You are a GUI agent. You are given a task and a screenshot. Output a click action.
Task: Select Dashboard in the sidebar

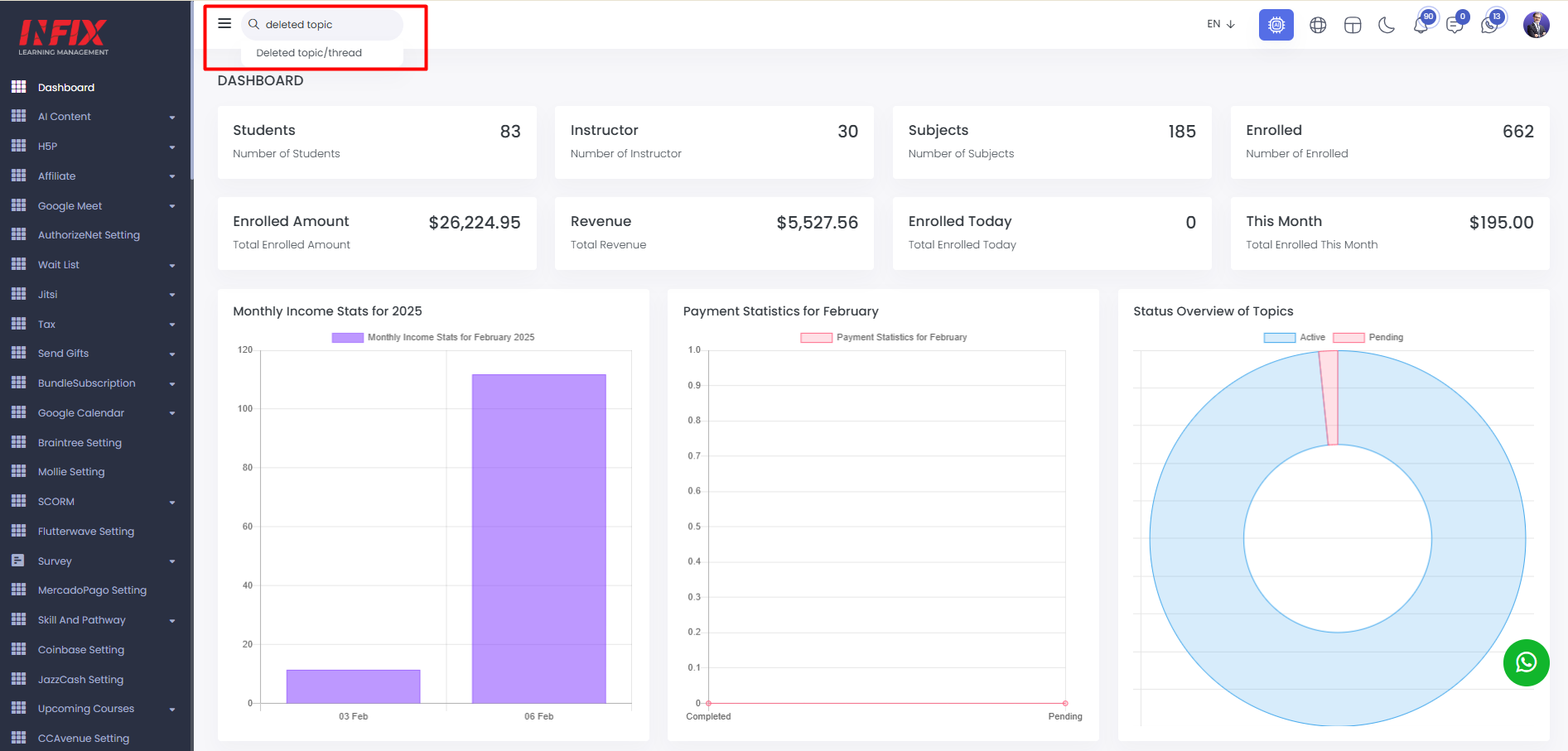click(66, 87)
